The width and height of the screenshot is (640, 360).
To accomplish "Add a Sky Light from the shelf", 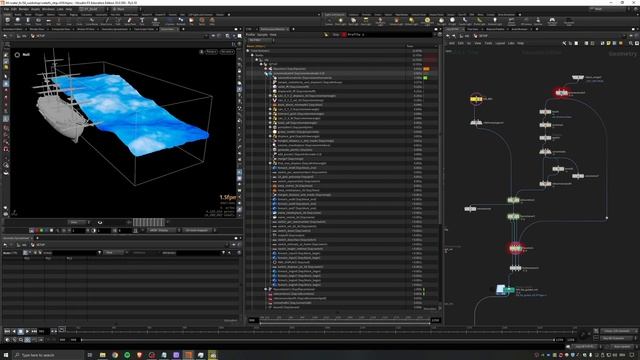I will click(x=441, y=20).
